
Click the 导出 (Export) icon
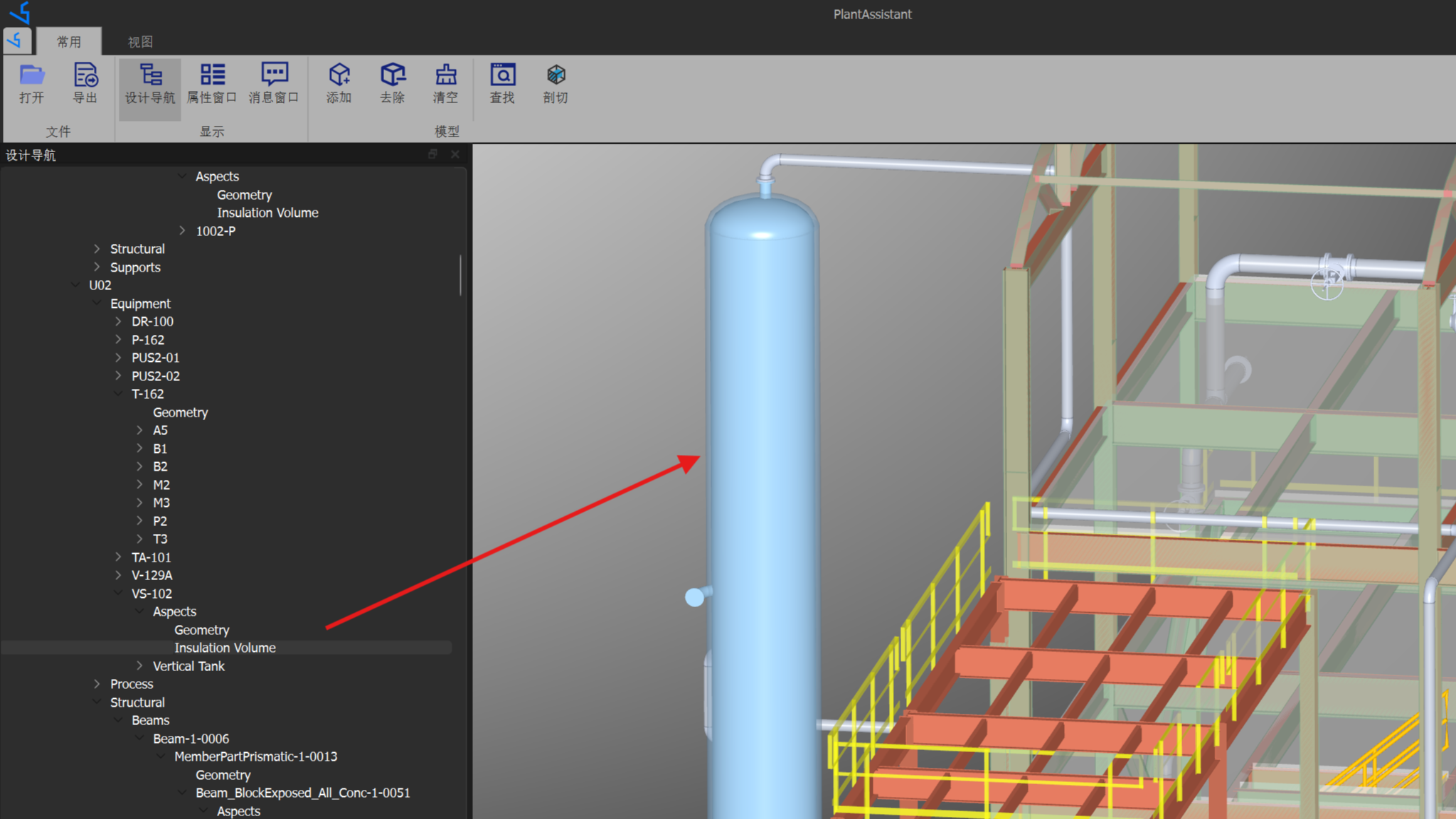85,83
